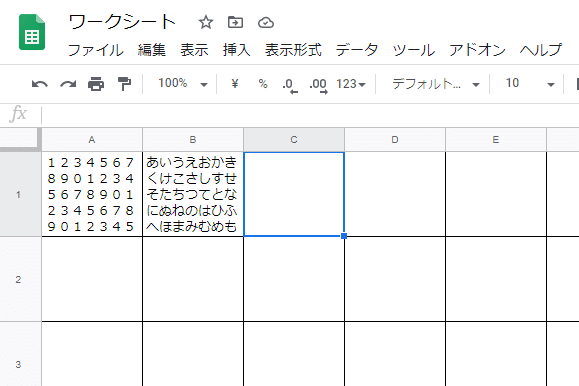This screenshot has height=386, width=579.
Task: Open the 123 number format dropdown
Action: pyautogui.click(x=351, y=84)
